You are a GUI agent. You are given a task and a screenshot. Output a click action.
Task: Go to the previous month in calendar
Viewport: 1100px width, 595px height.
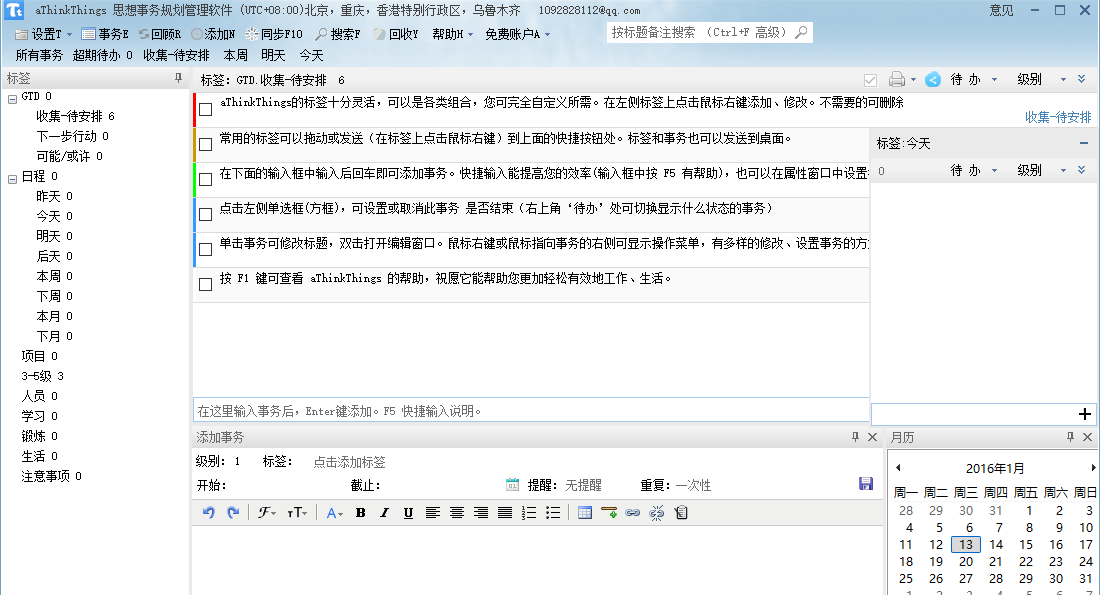898,467
